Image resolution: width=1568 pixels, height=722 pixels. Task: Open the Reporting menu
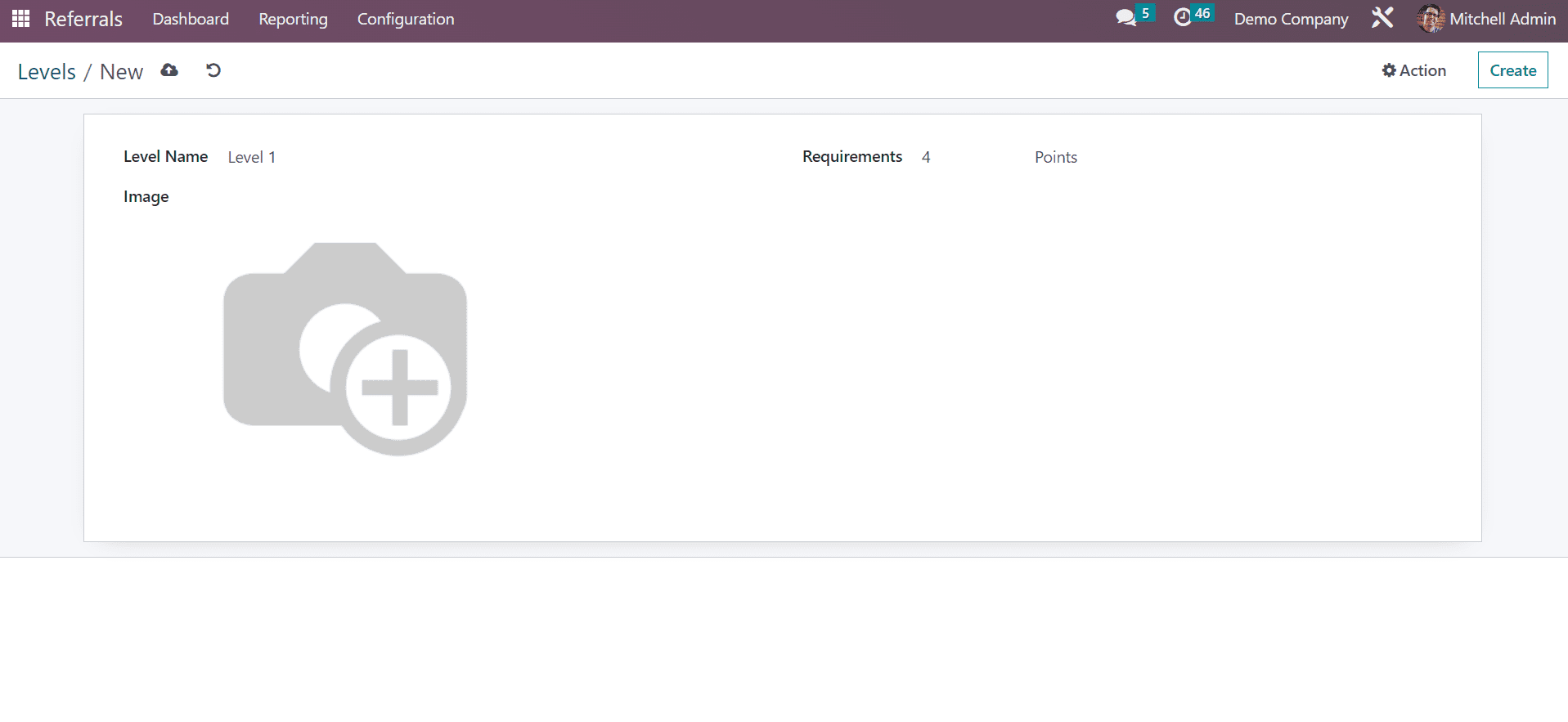tap(293, 19)
